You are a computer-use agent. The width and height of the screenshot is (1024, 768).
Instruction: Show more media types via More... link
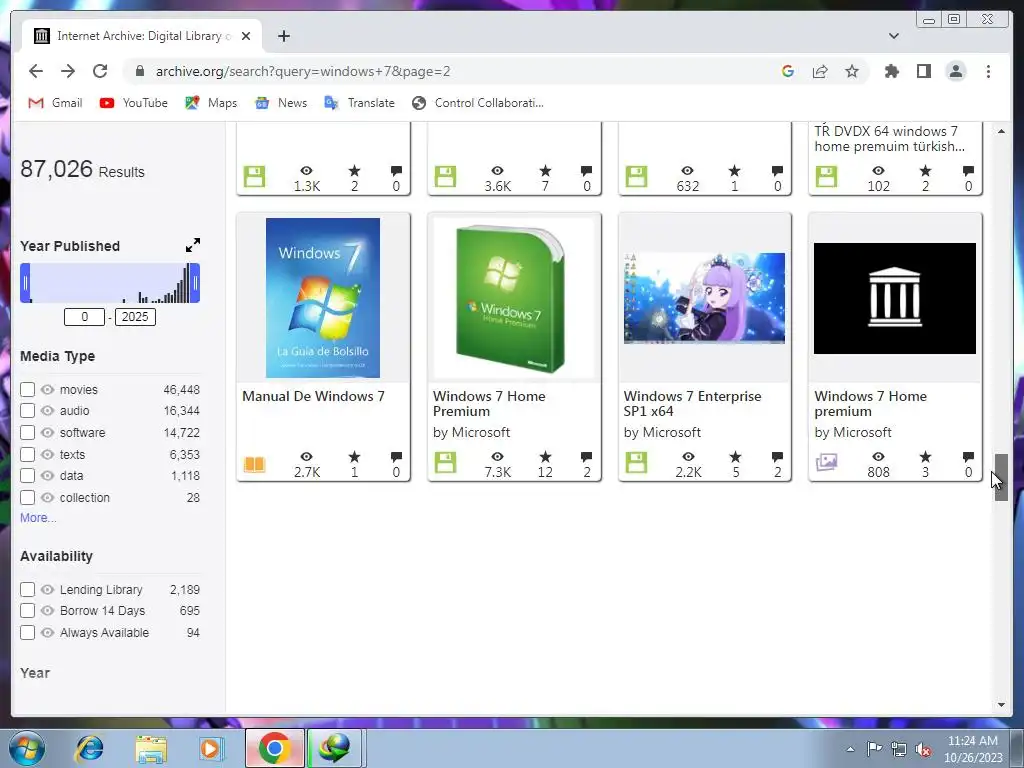tap(38, 518)
